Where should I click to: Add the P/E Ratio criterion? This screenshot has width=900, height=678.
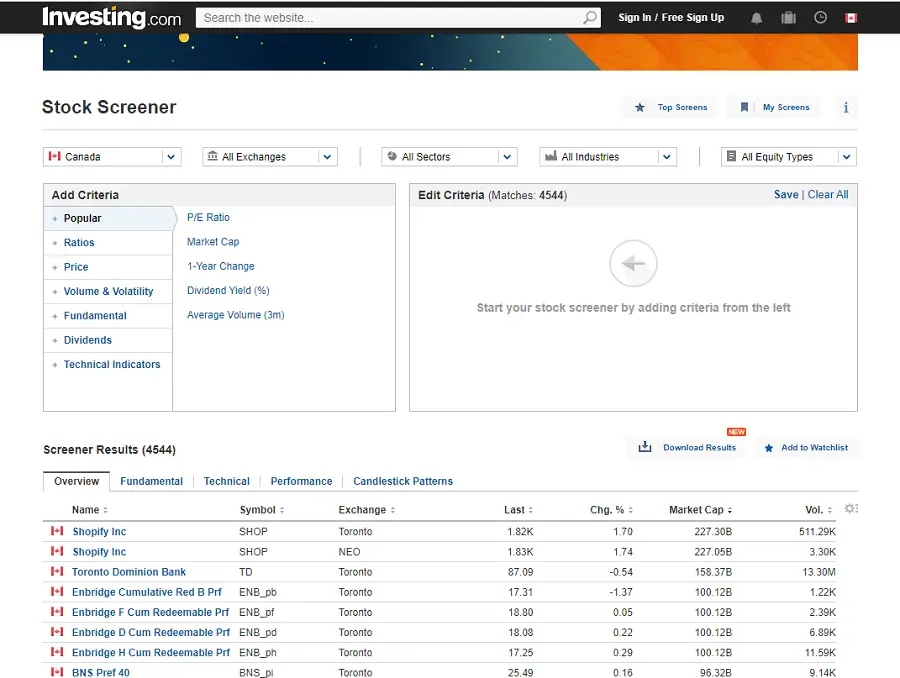pyautogui.click(x=208, y=218)
